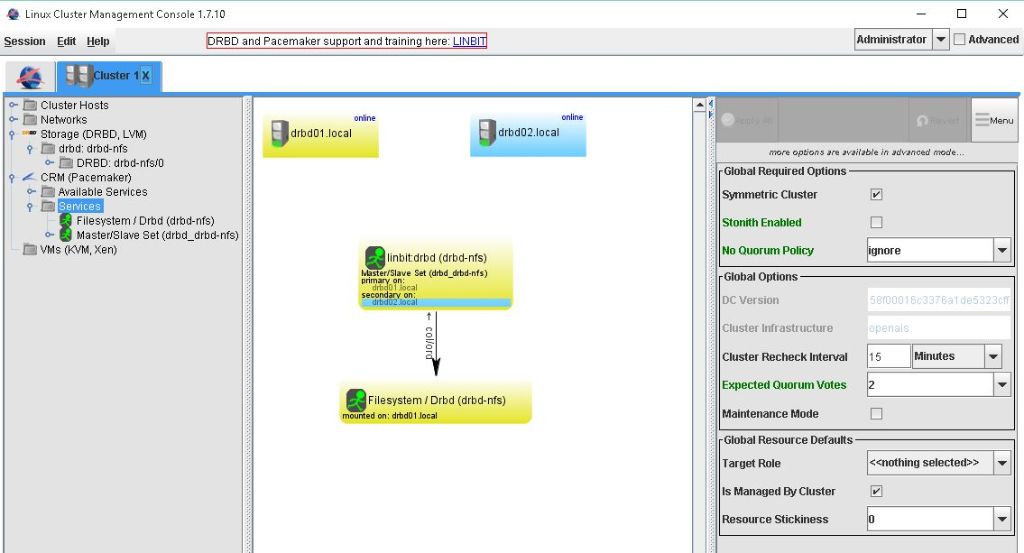Image resolution: width=1024 pixels, height=553 pixels.
Task: Select the drbd01.local host server icon
Action: (x=280, y=133)
